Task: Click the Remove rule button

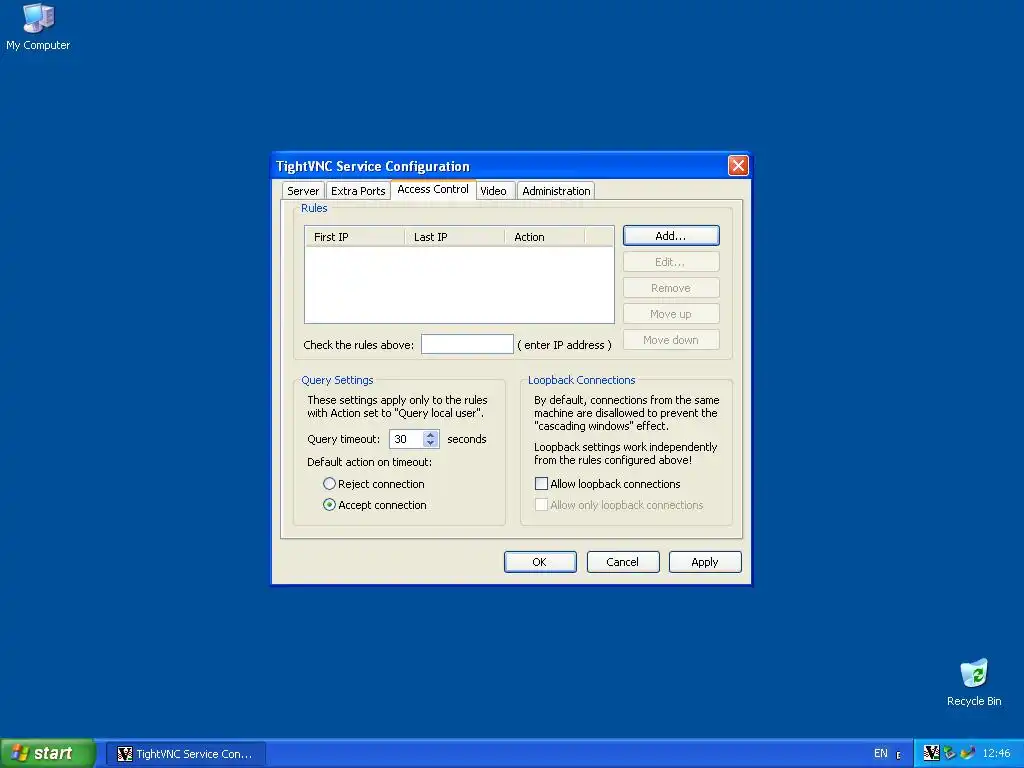Action: click(671, 288)
